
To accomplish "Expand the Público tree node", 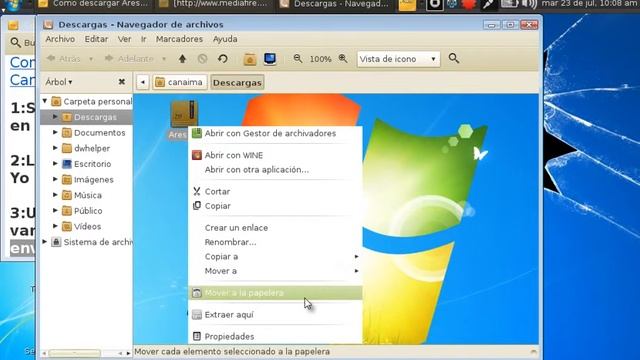I will tap(55, 211).
